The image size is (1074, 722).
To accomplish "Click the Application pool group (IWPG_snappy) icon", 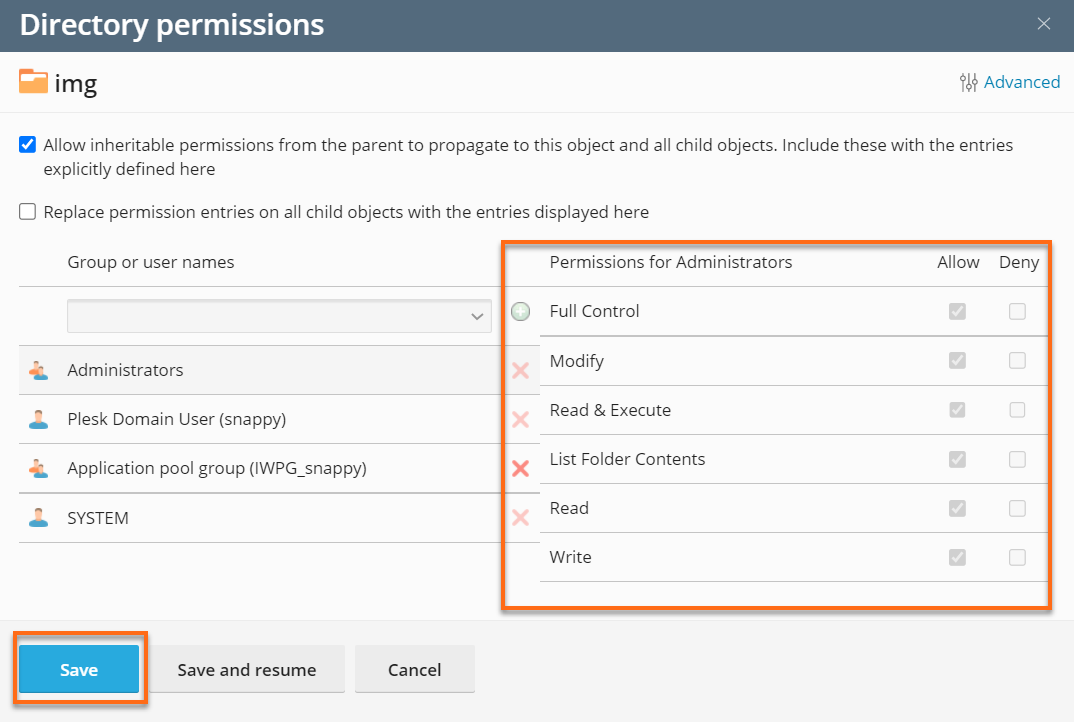I will [x=39, y=468].
